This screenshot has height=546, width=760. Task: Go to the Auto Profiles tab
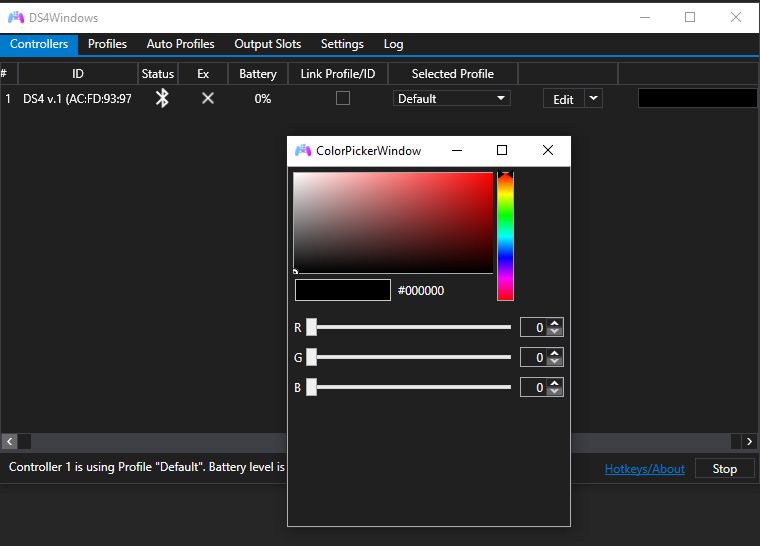pos(180,44)
